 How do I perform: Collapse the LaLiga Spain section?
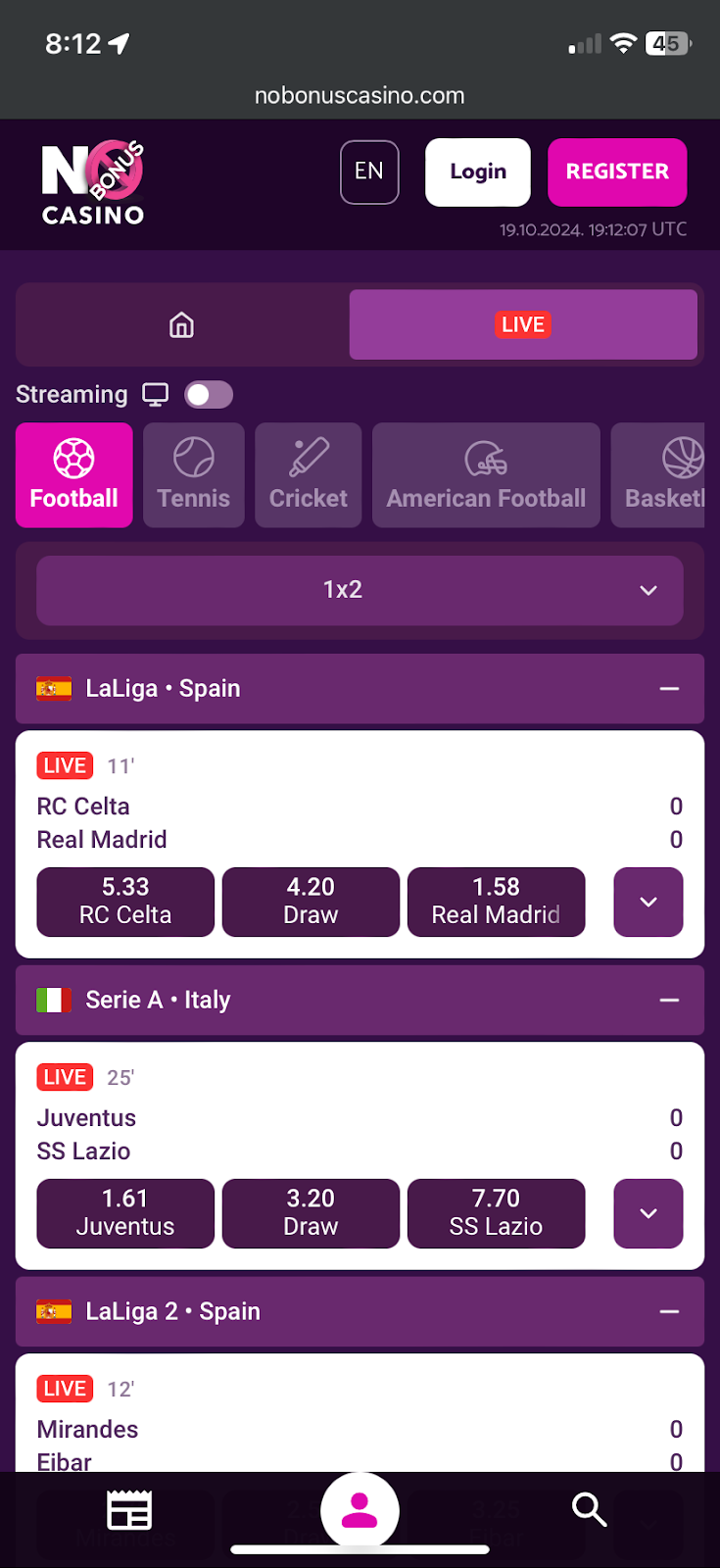pyautogui.click(x=669, y=689)
